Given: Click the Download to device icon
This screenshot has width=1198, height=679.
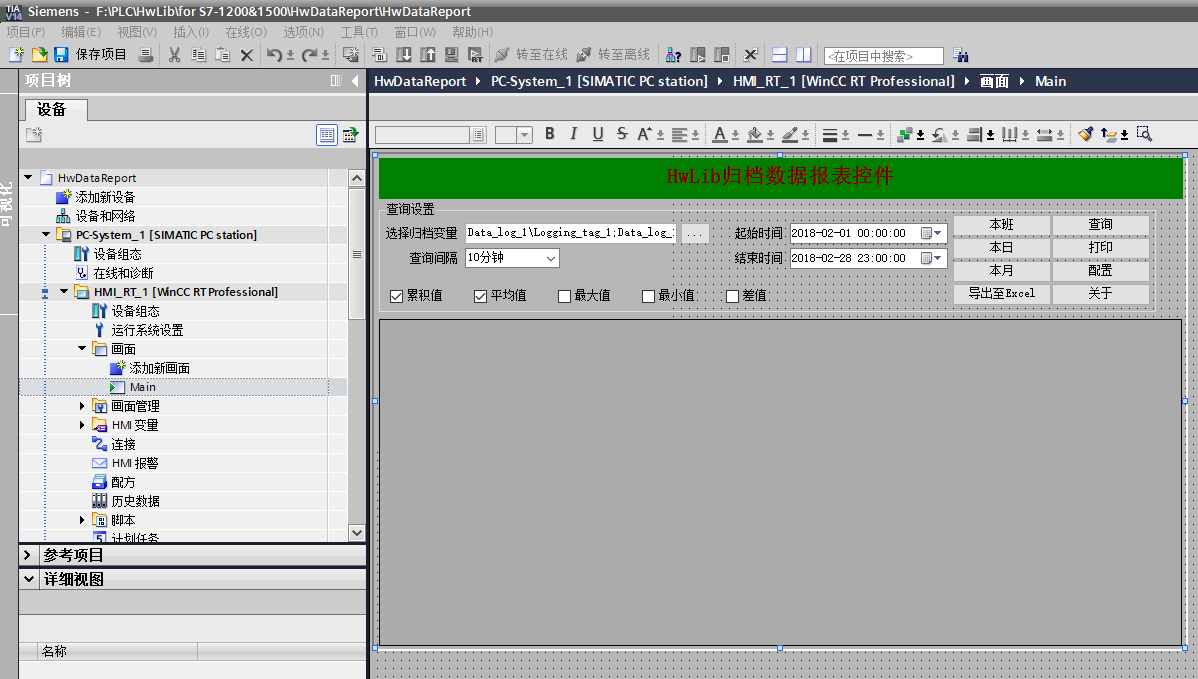Looking at the screenshot, I should [404, 55].
